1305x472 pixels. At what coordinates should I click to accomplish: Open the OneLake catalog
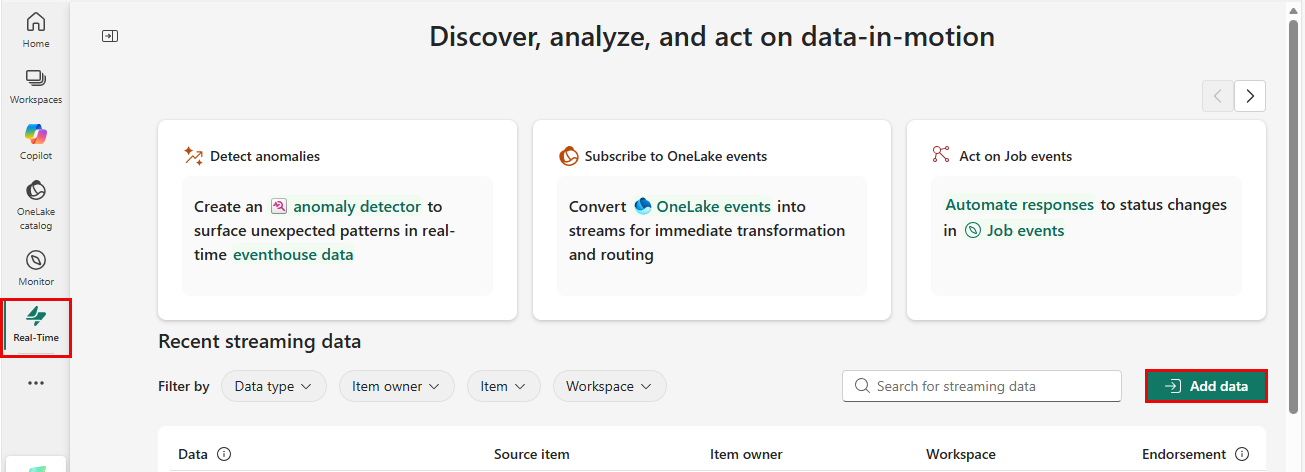click(x=36, y=203)
